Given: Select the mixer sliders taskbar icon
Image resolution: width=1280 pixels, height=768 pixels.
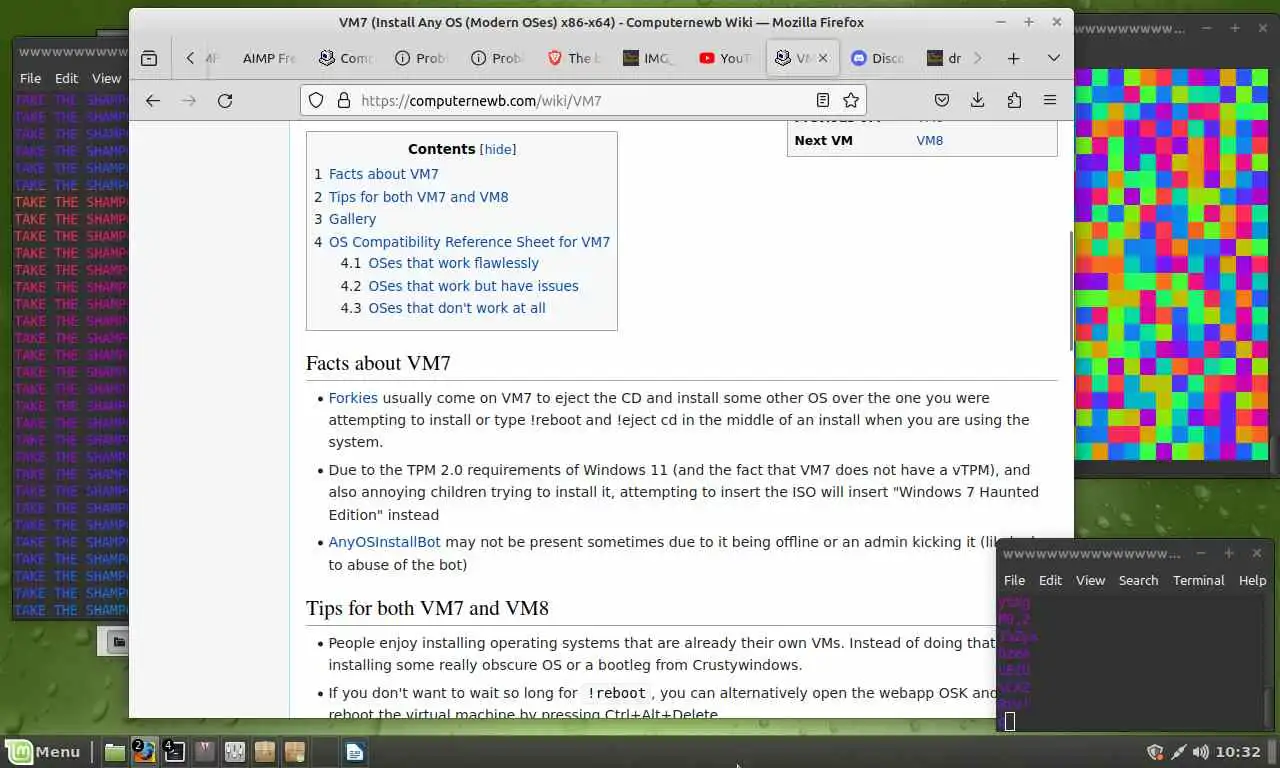Looking at the screenshot, I should pyautogui.click(x=235, y=751).
